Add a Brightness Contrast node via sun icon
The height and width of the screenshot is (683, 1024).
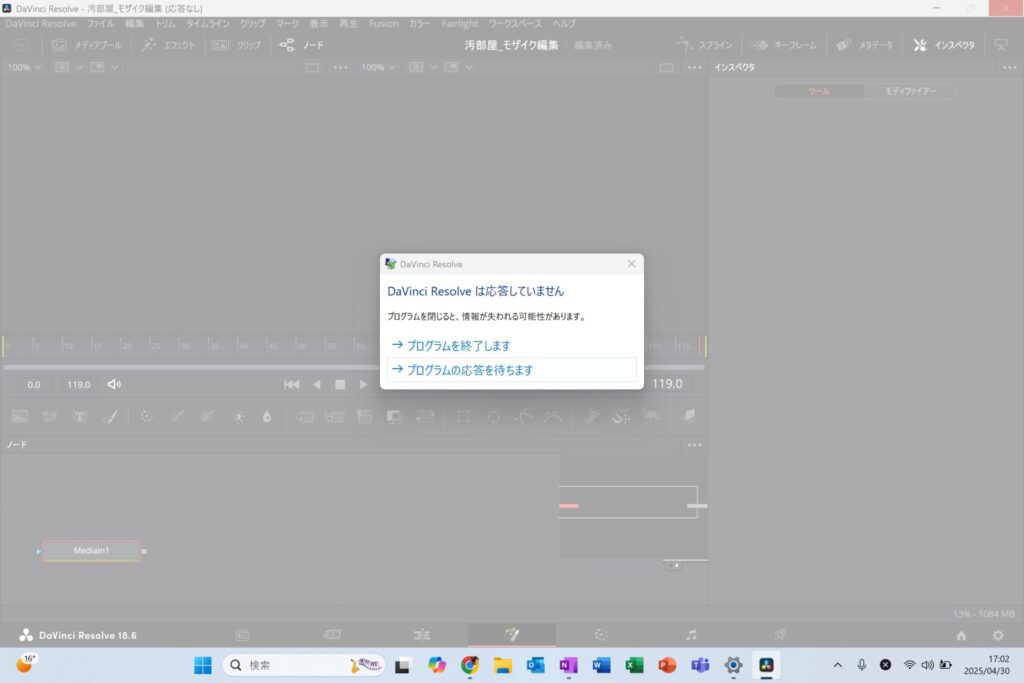point(238,416)
